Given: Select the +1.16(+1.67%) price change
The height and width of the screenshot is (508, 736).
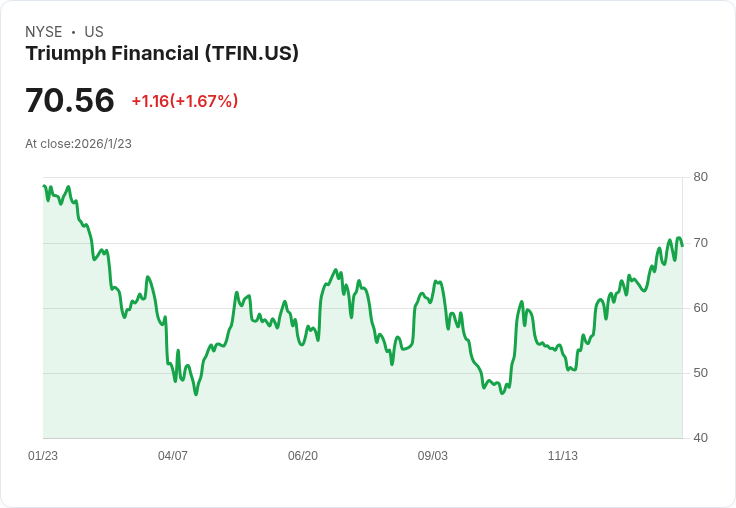Looking at the screenshot, I should tap(184, 101).
